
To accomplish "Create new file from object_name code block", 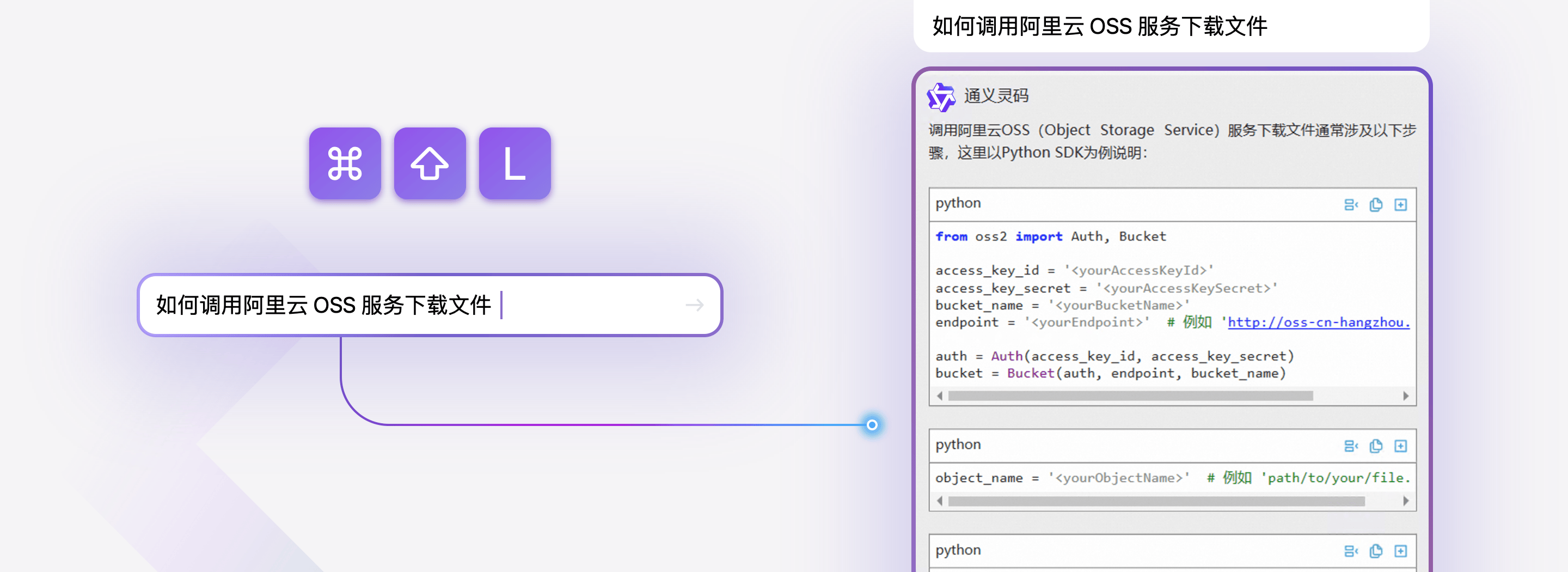I will (x=1401, y=446).
